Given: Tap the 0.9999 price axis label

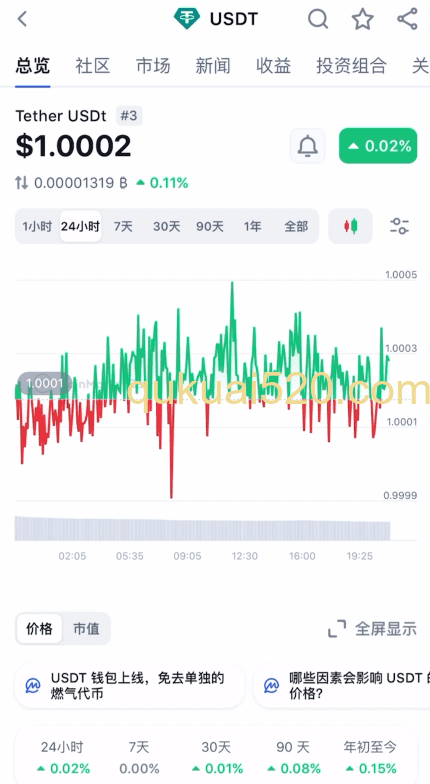Looking at the screenshot, I should [400, 496].
